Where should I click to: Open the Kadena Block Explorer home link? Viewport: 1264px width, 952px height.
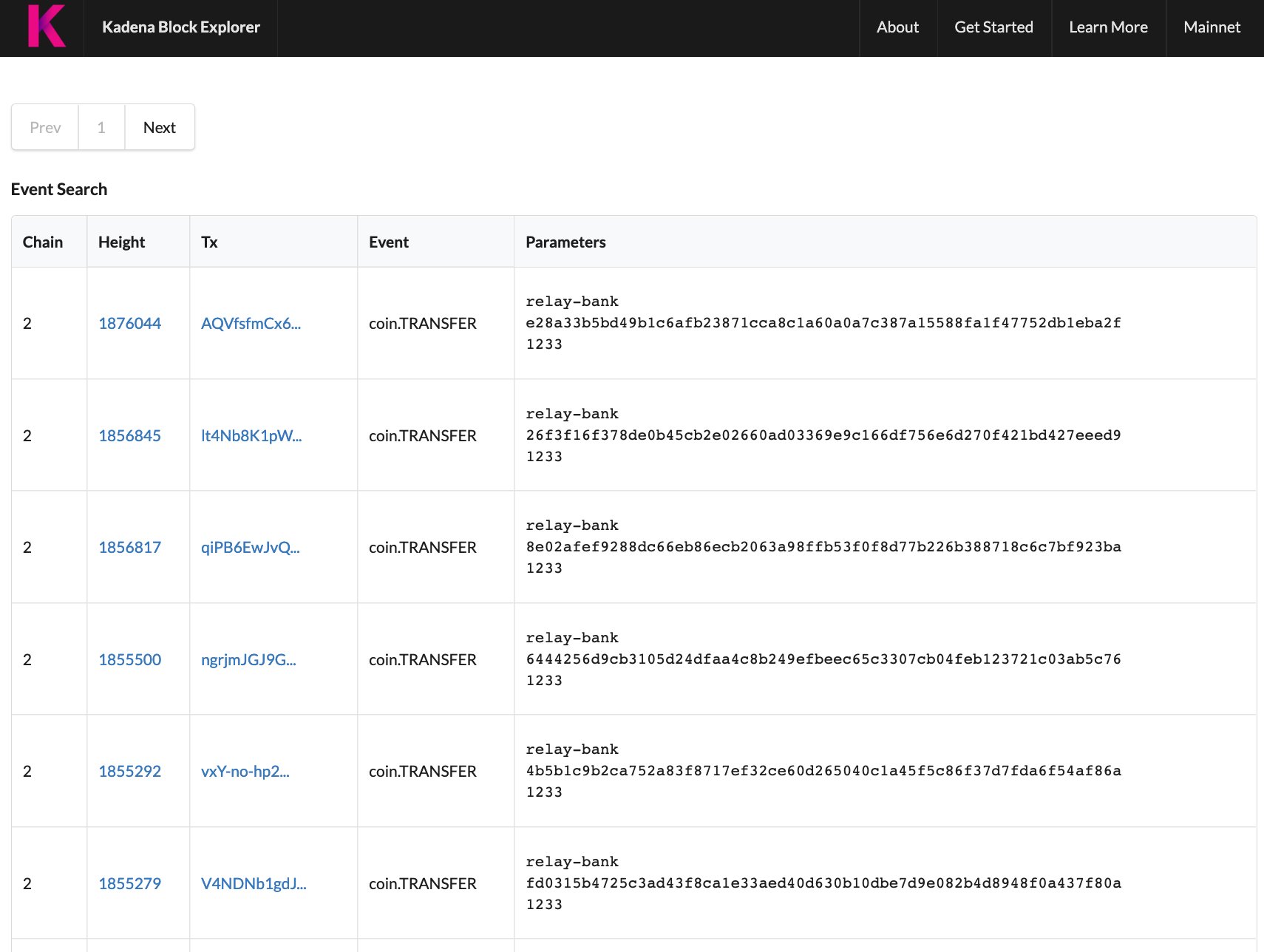pos(180,27)
